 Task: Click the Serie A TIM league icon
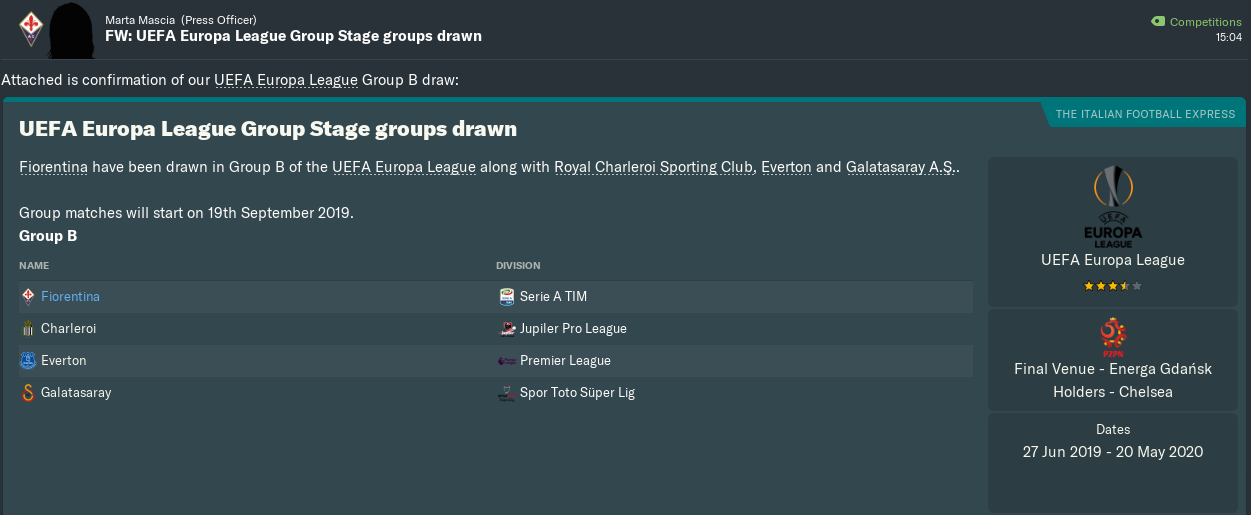506,297
